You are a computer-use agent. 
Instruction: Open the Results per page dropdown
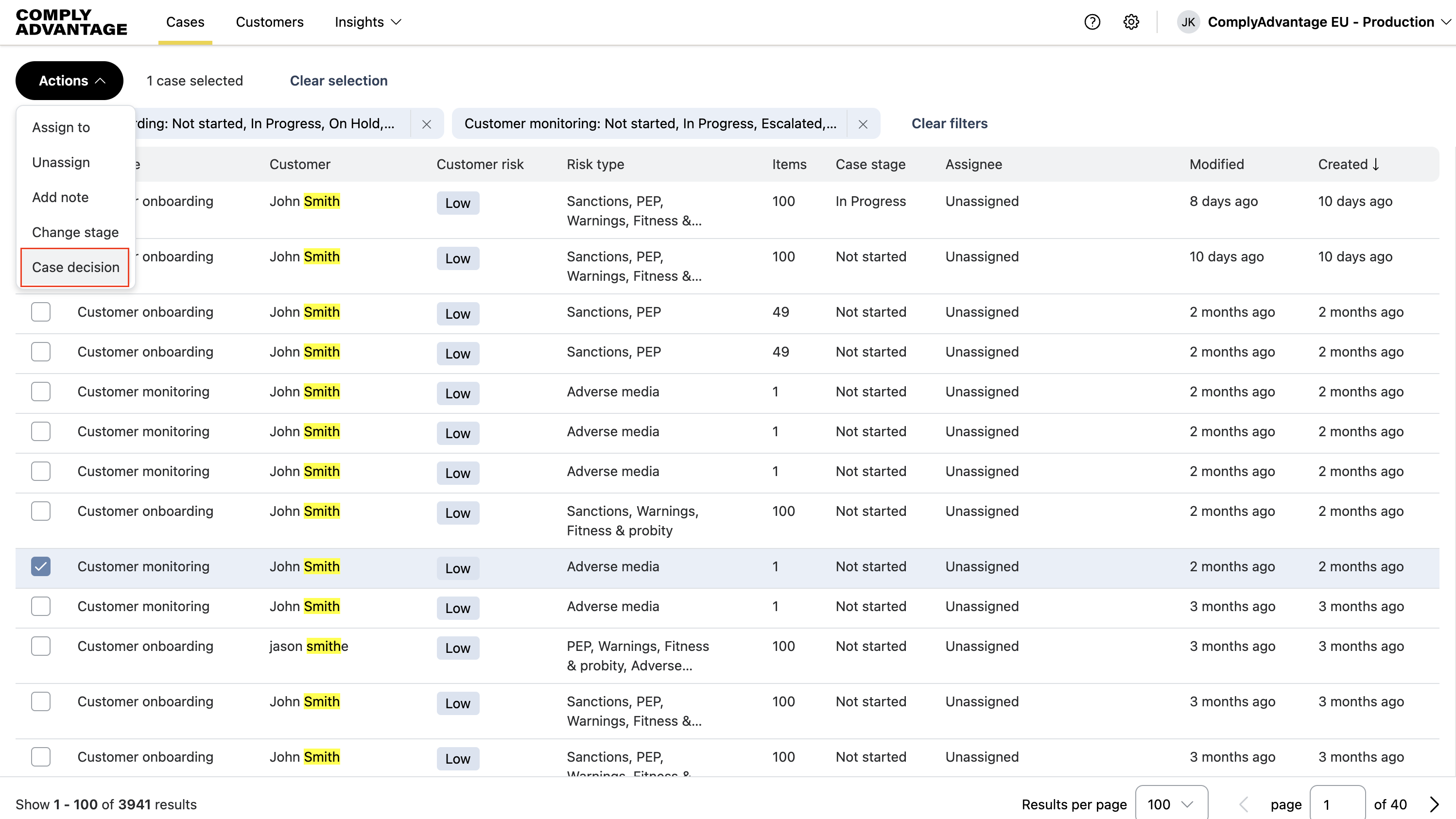click(x=1171, y=804)
